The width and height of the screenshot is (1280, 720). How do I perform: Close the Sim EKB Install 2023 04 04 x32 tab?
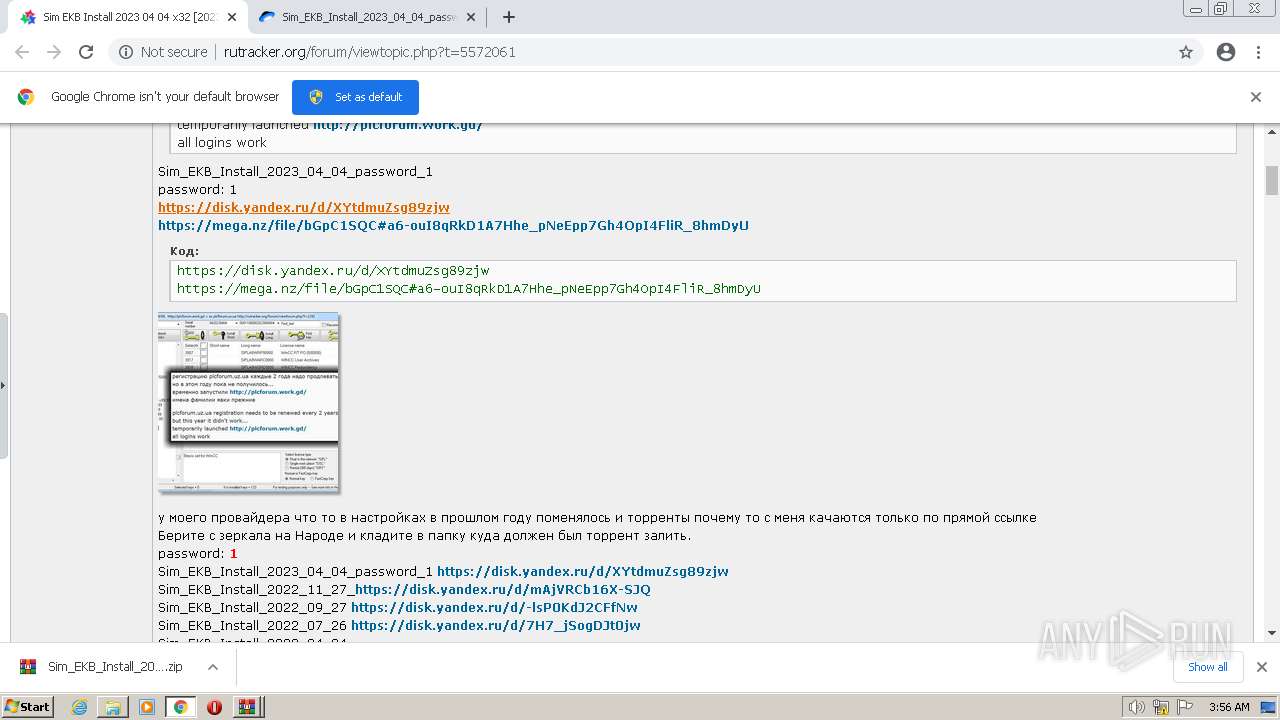pyautogui.click(x=232, y=17)
